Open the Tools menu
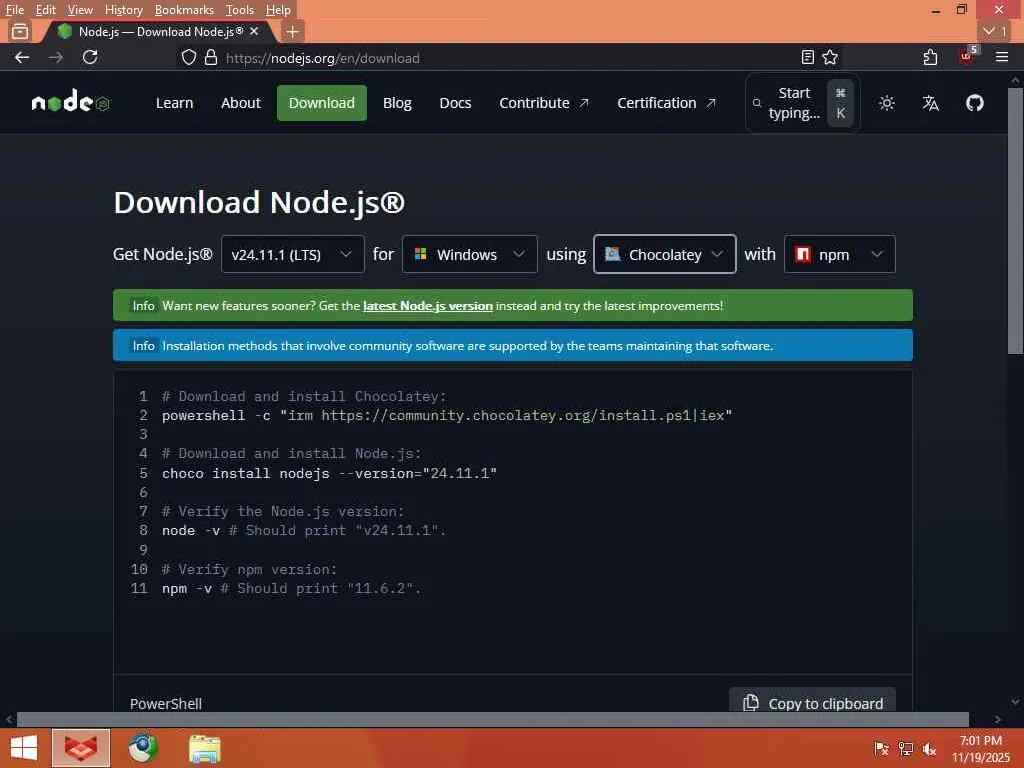Image resolution: width=1024 pixels, height=768 pixels. click(240, 10)
